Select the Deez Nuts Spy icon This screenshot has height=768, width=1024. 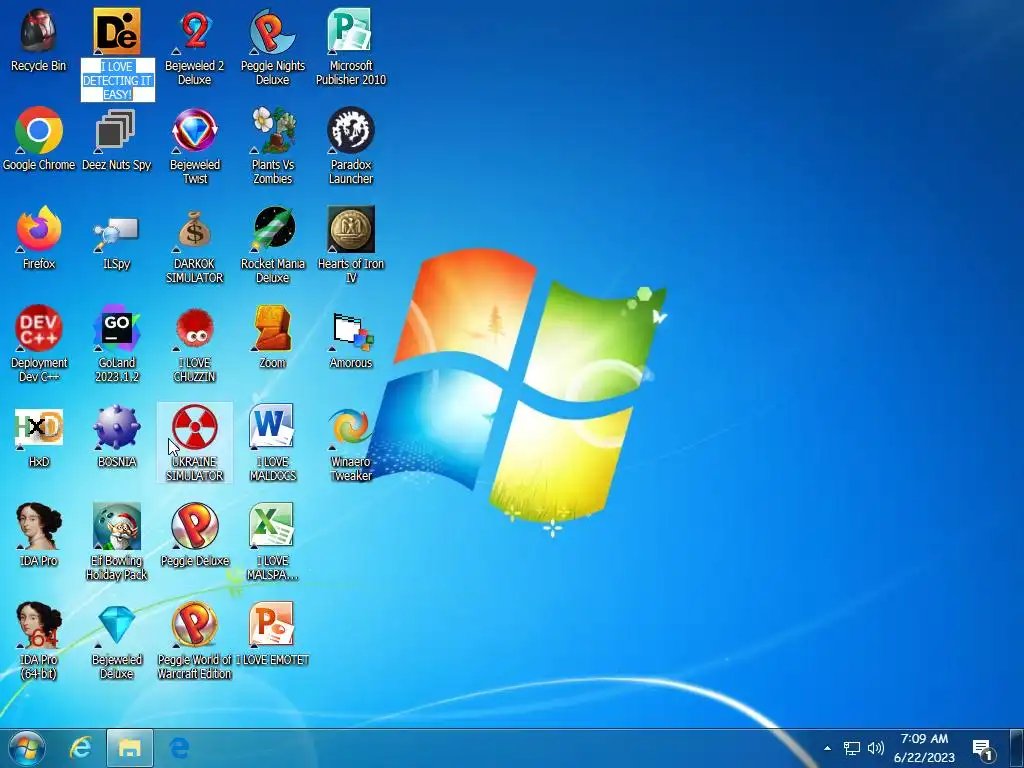116,130
